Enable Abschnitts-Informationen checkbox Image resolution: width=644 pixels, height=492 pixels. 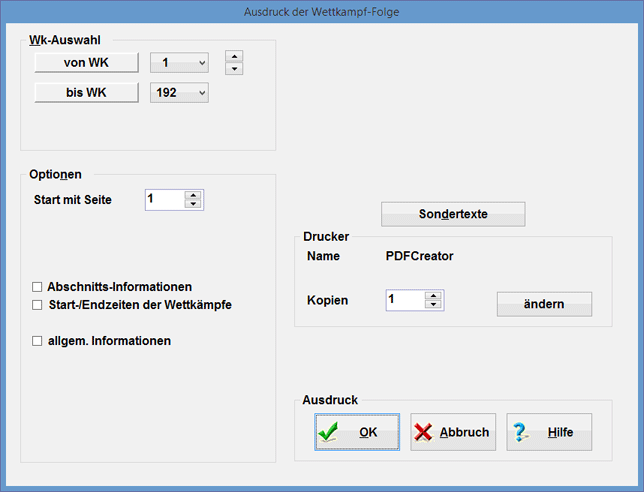[38, 287]
